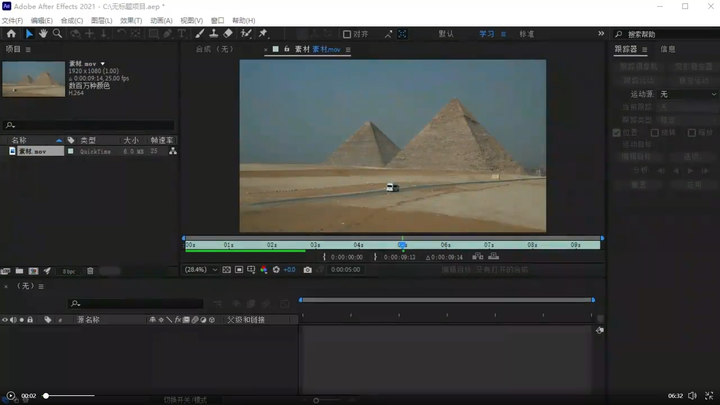
Task: Open the 运动源 dropdown in Tracker panel
Action: pos(688,94)
